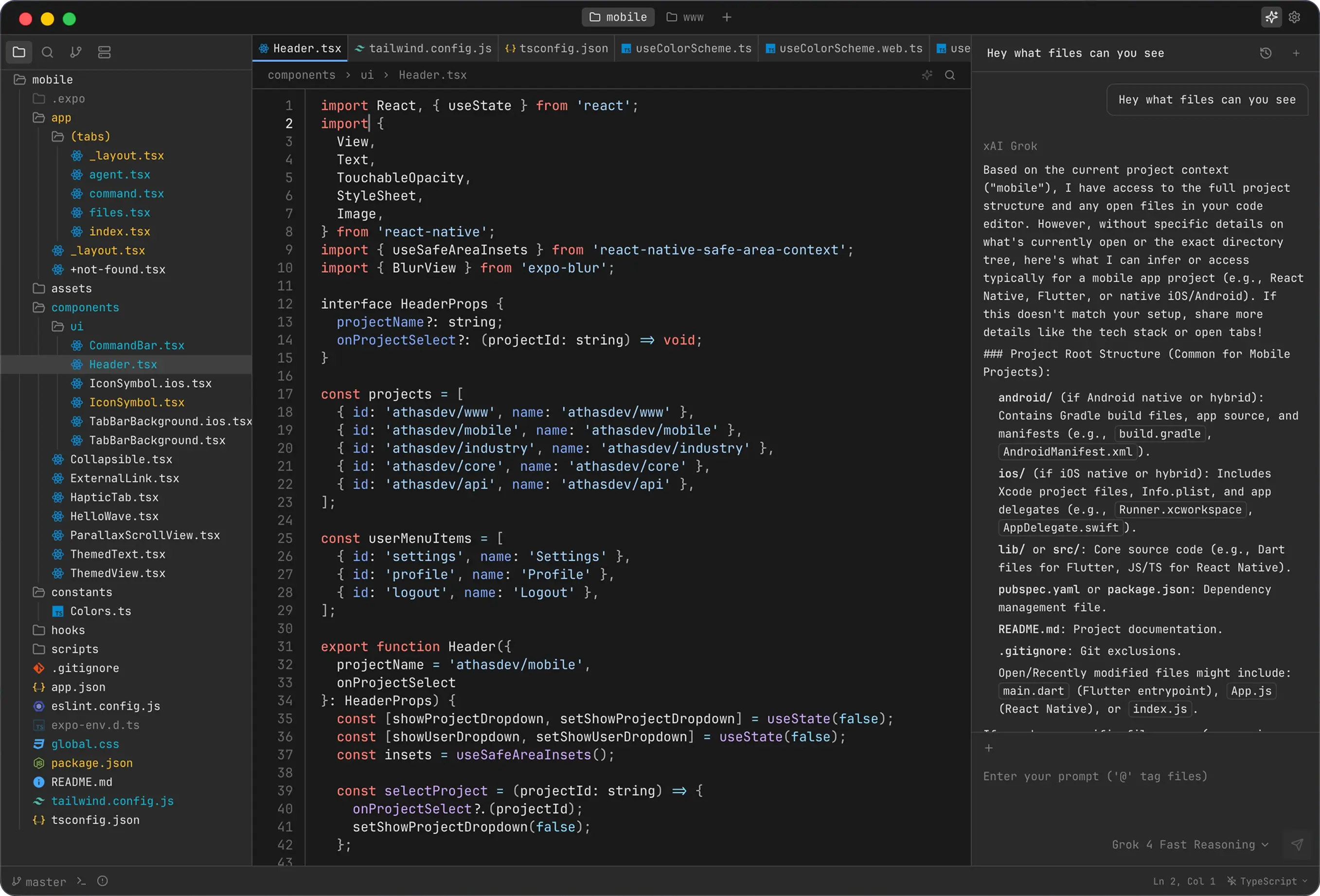Select the www project tab at the top

pos(685,17)
